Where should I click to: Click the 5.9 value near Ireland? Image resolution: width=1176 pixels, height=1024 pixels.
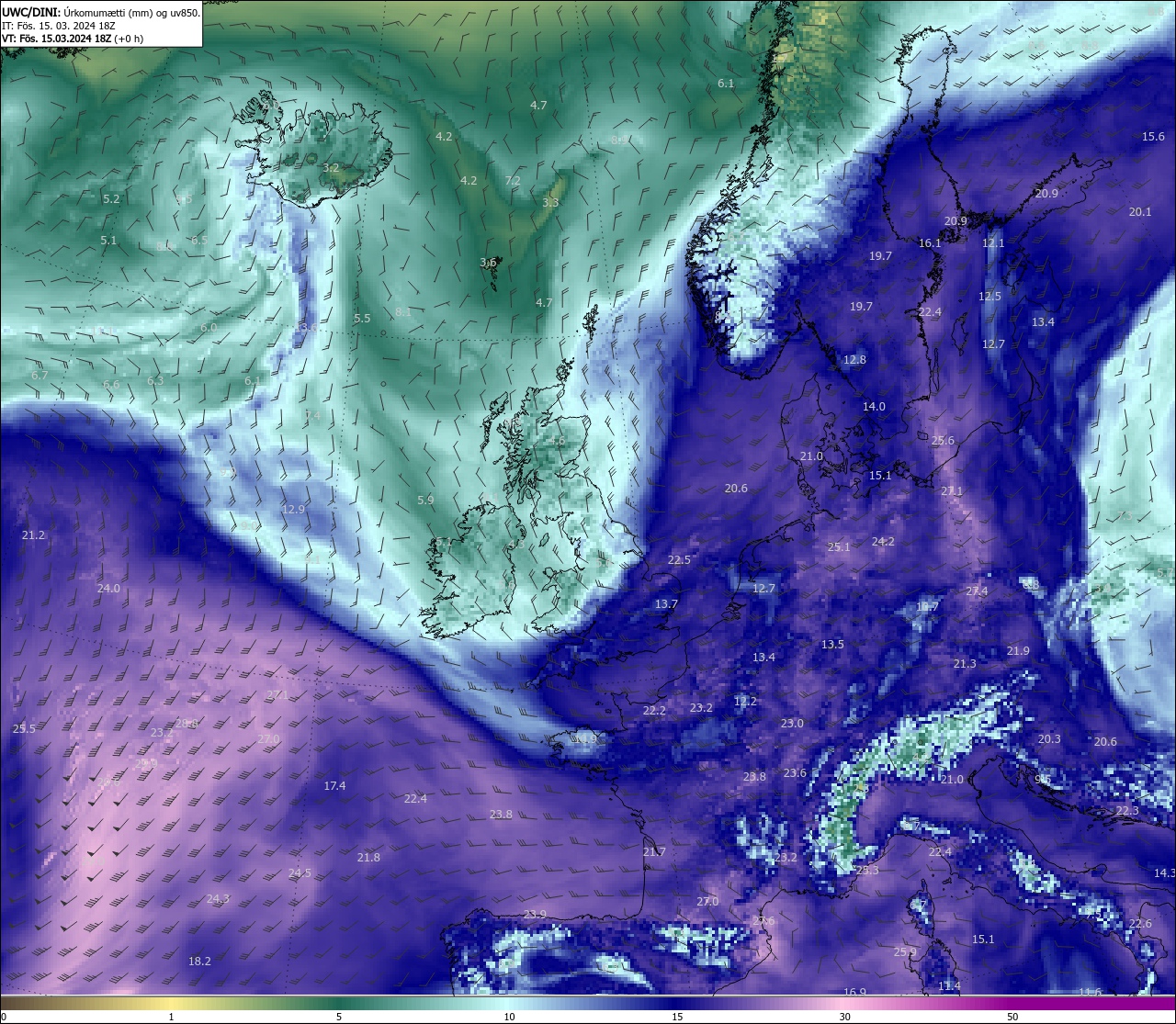(424, 501)
